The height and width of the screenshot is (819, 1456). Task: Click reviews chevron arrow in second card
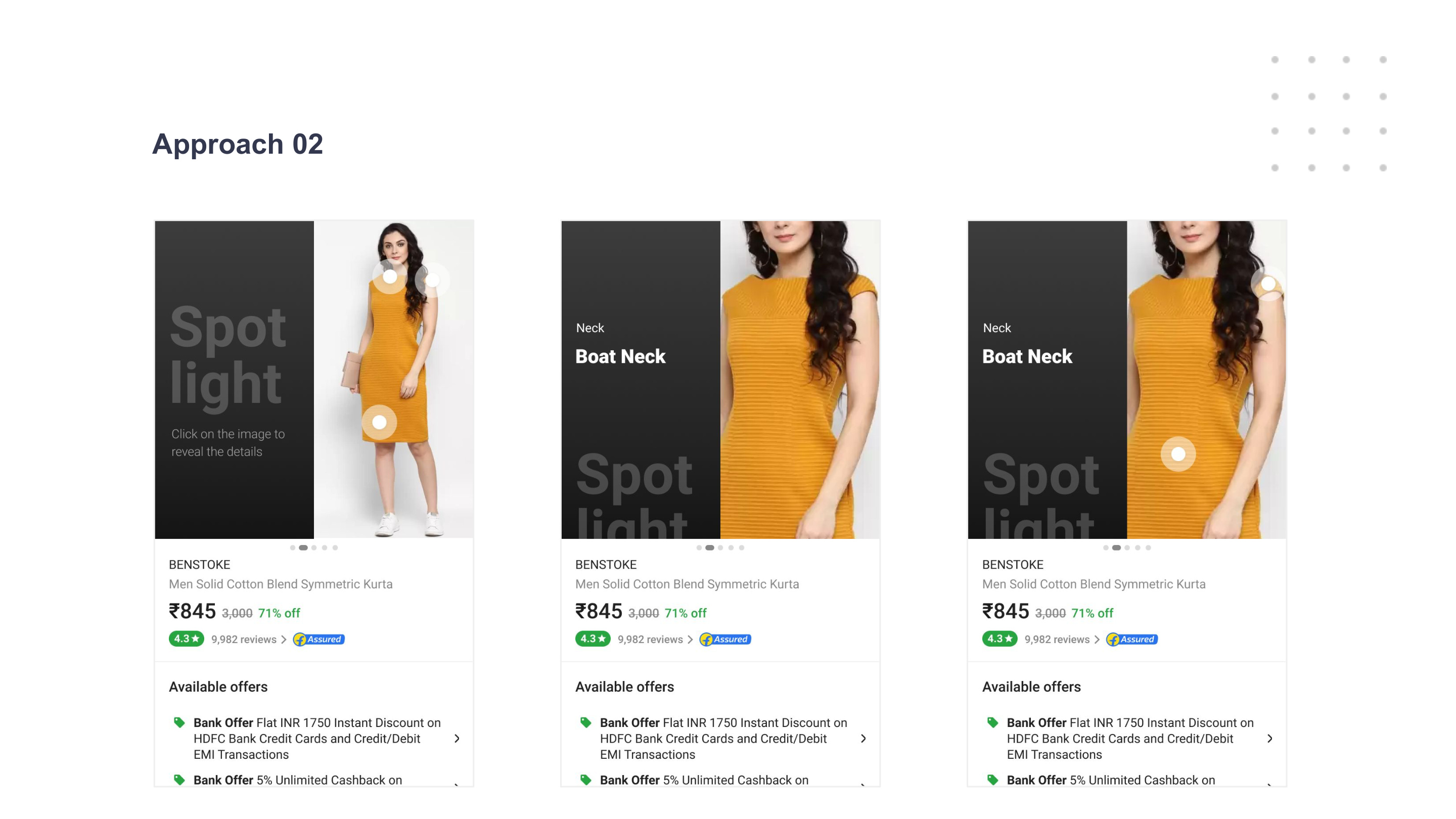coord(690,639)
